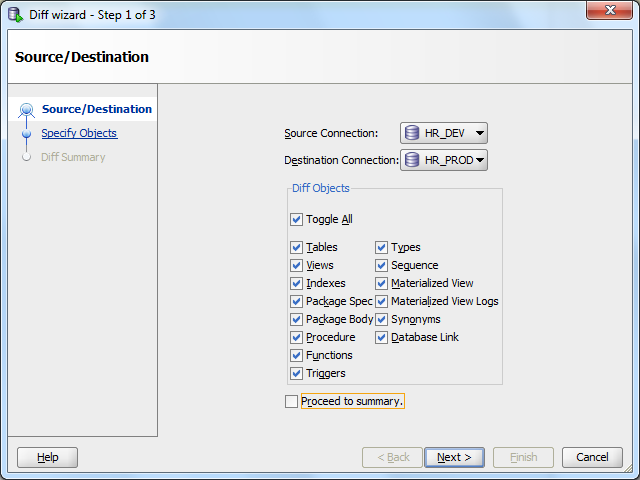Enable Proceed to summary checkbox
The image size is (640, 480).
[x=291, y=401]
